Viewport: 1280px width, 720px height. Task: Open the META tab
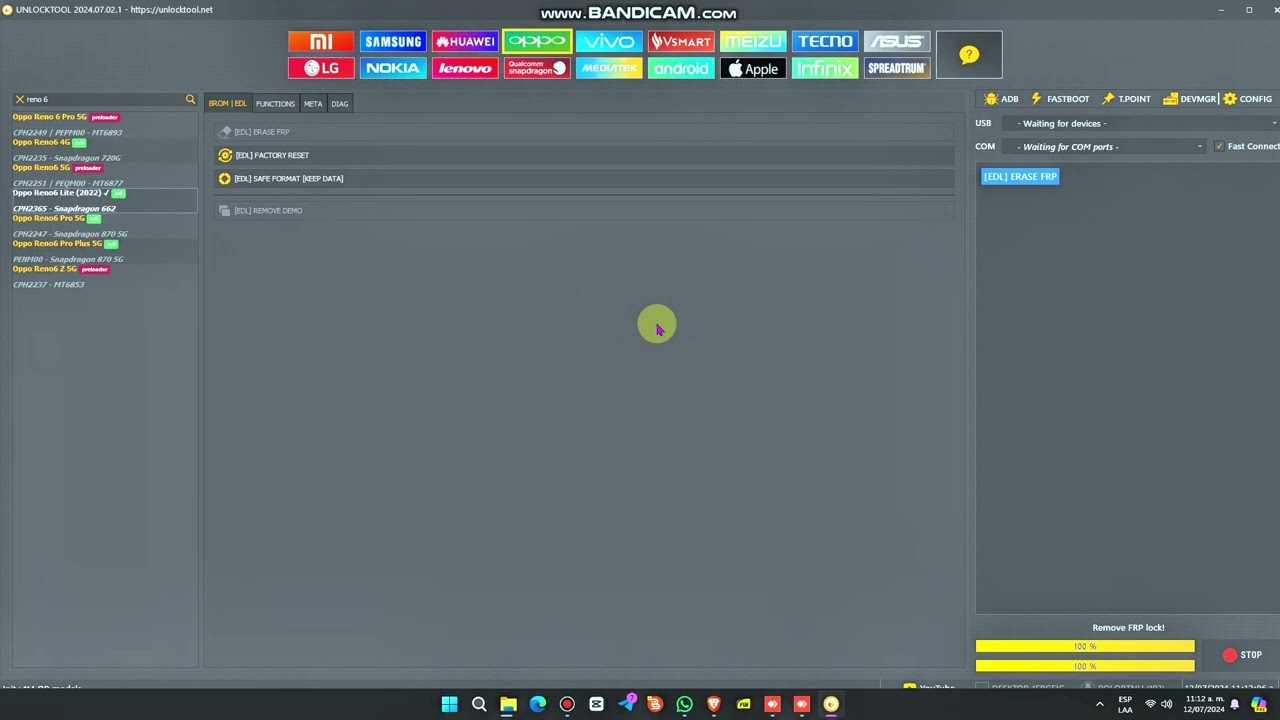click(313, 104)
